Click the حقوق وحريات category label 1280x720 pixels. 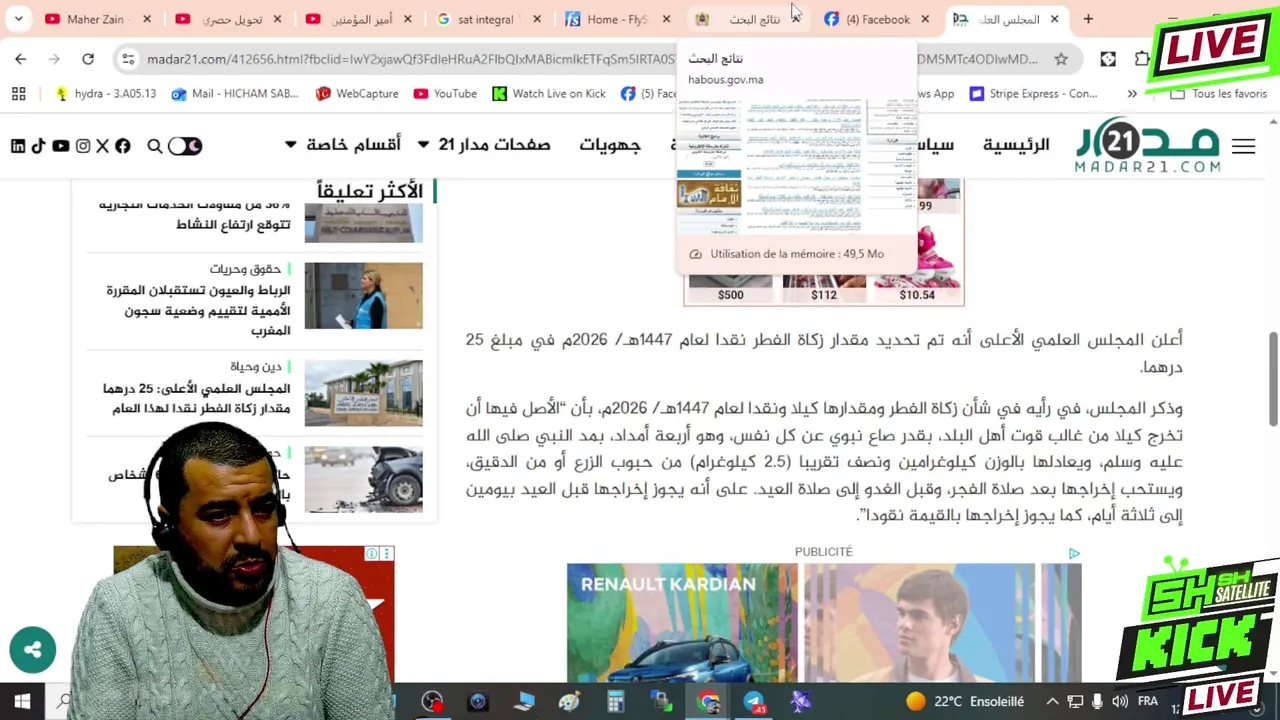pos(243,269)
